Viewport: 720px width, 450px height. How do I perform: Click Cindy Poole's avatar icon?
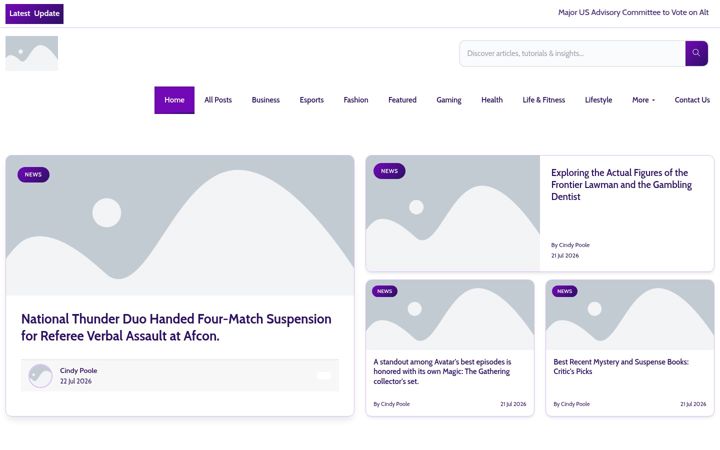(40, 376)
